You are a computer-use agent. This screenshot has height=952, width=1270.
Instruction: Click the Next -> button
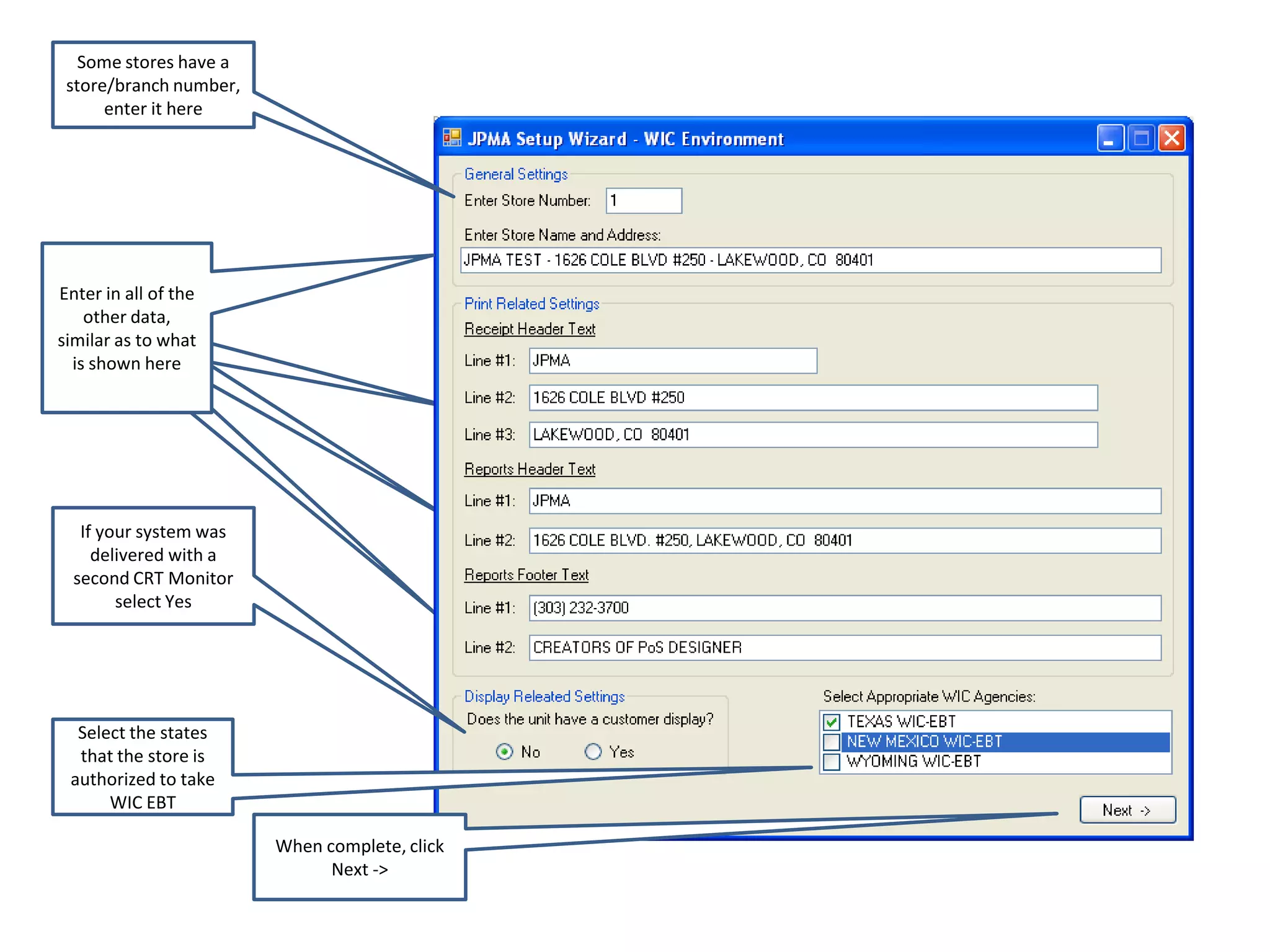[x=1127, y=810]
